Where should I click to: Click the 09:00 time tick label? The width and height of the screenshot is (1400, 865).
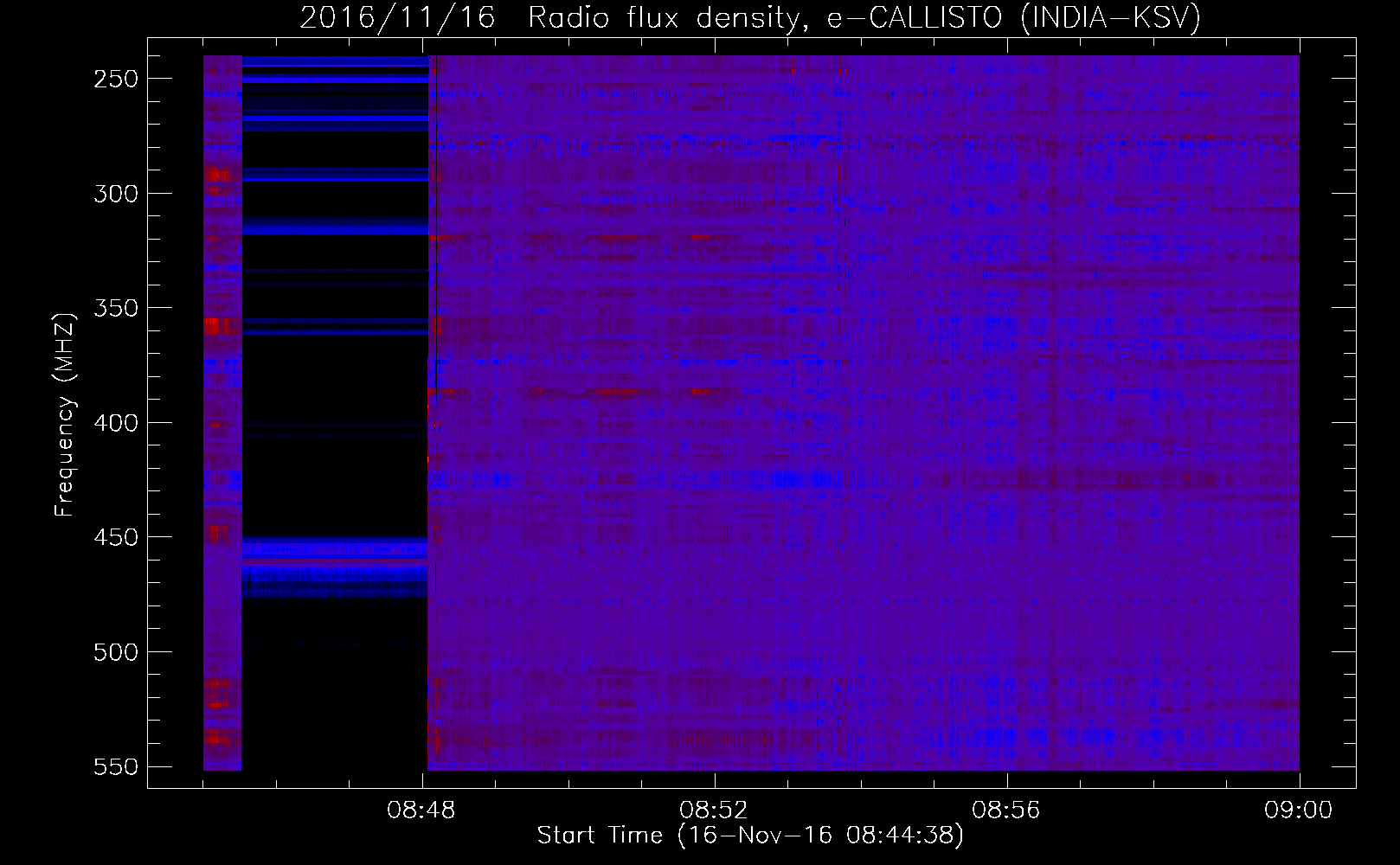[1299, 811]
